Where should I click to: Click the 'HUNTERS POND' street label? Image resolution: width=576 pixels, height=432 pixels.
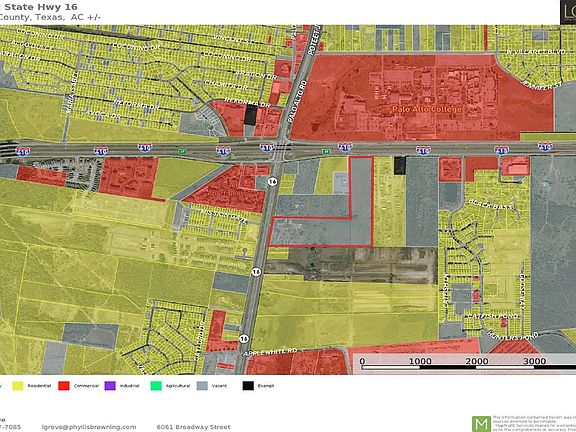513,335
